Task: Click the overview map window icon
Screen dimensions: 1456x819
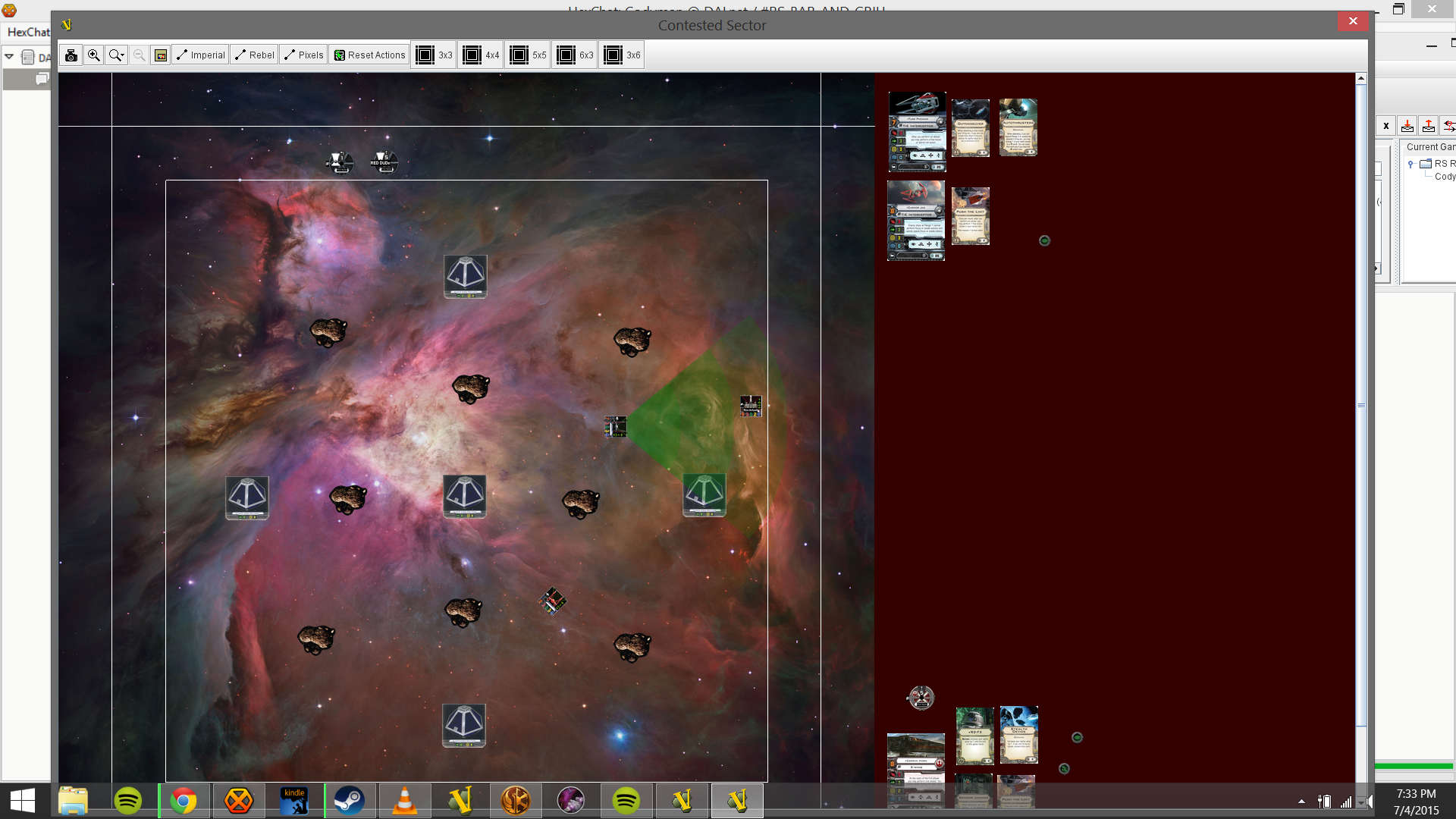Action: pos(161,55)
